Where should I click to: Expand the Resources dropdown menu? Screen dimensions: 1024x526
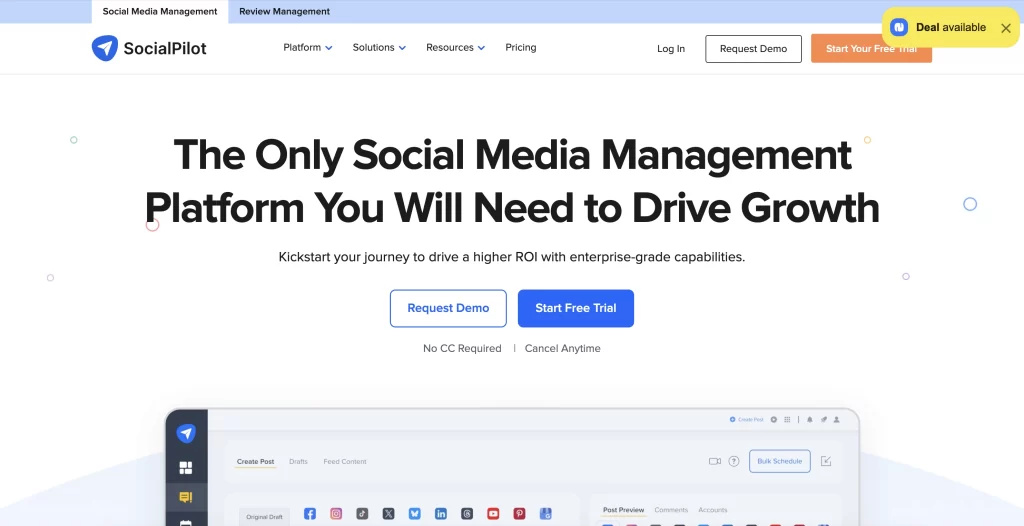455,48
